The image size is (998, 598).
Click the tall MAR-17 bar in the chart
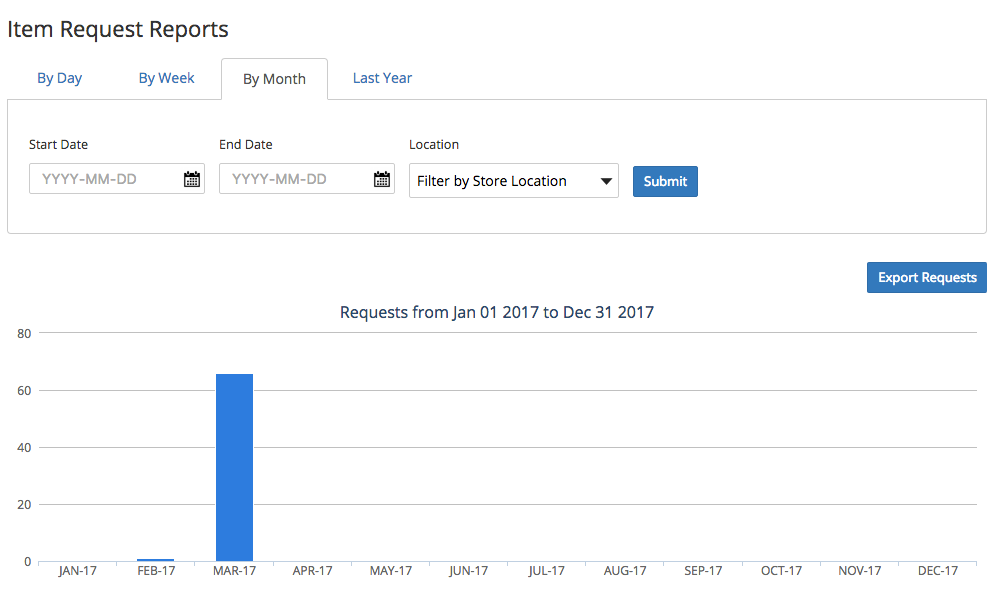coord(234,465)
